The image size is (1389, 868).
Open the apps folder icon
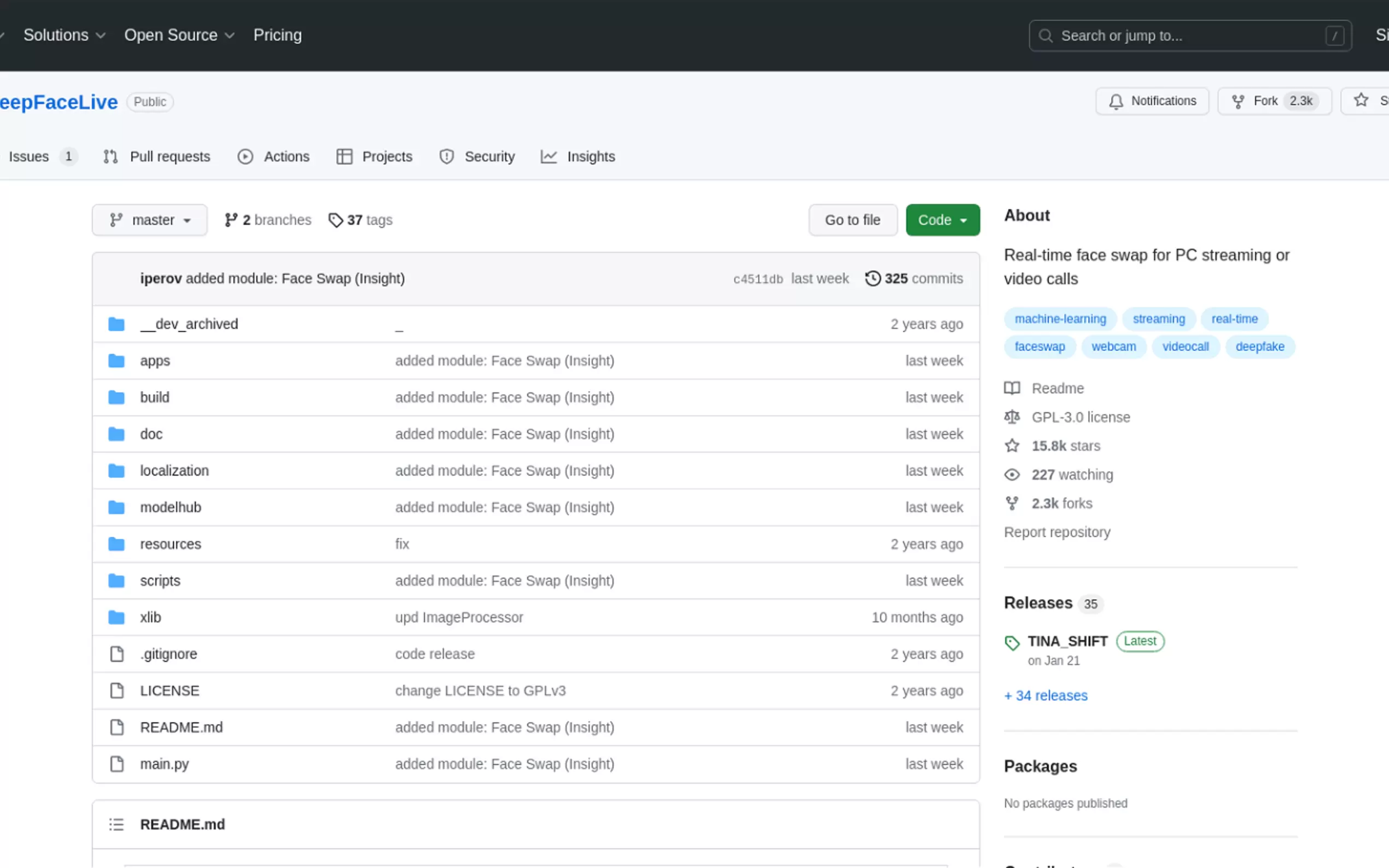point(116,361)
